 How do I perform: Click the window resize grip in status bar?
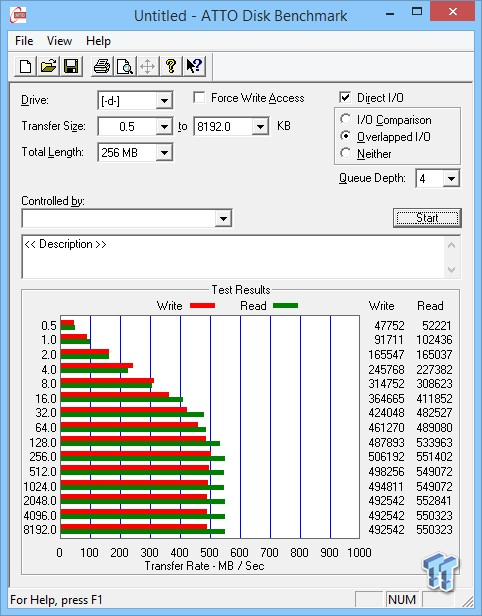(x=467, y=600)
